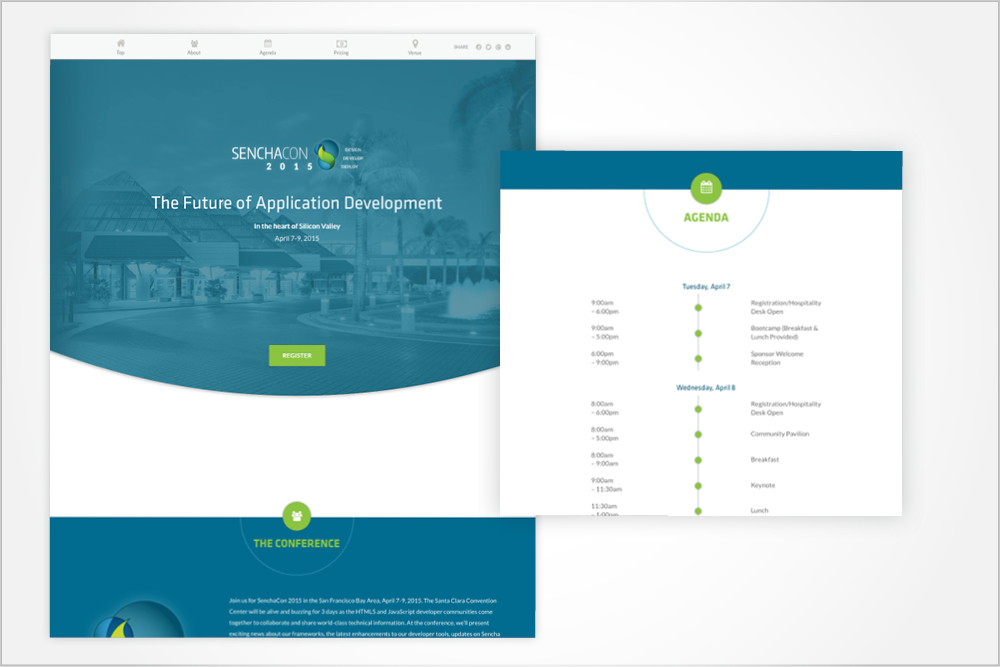The image size is (1000, 667).
Task: Open the Venue nav item with map pin
Action: (x=415, y=47)
